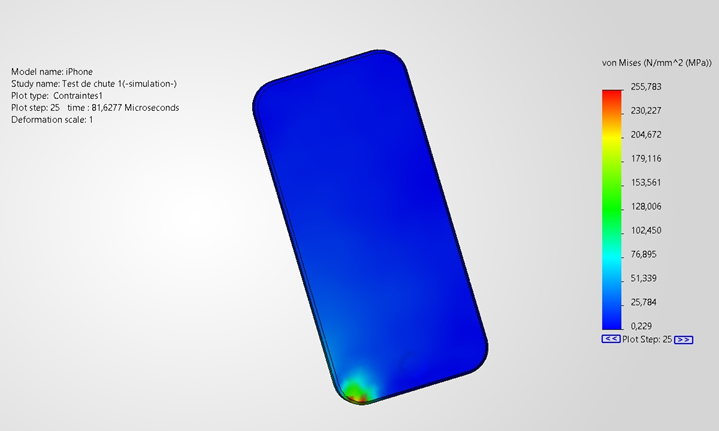Click the previous plot step << button
The width and height of the screenshot is (719, 431).
(610, 340)
